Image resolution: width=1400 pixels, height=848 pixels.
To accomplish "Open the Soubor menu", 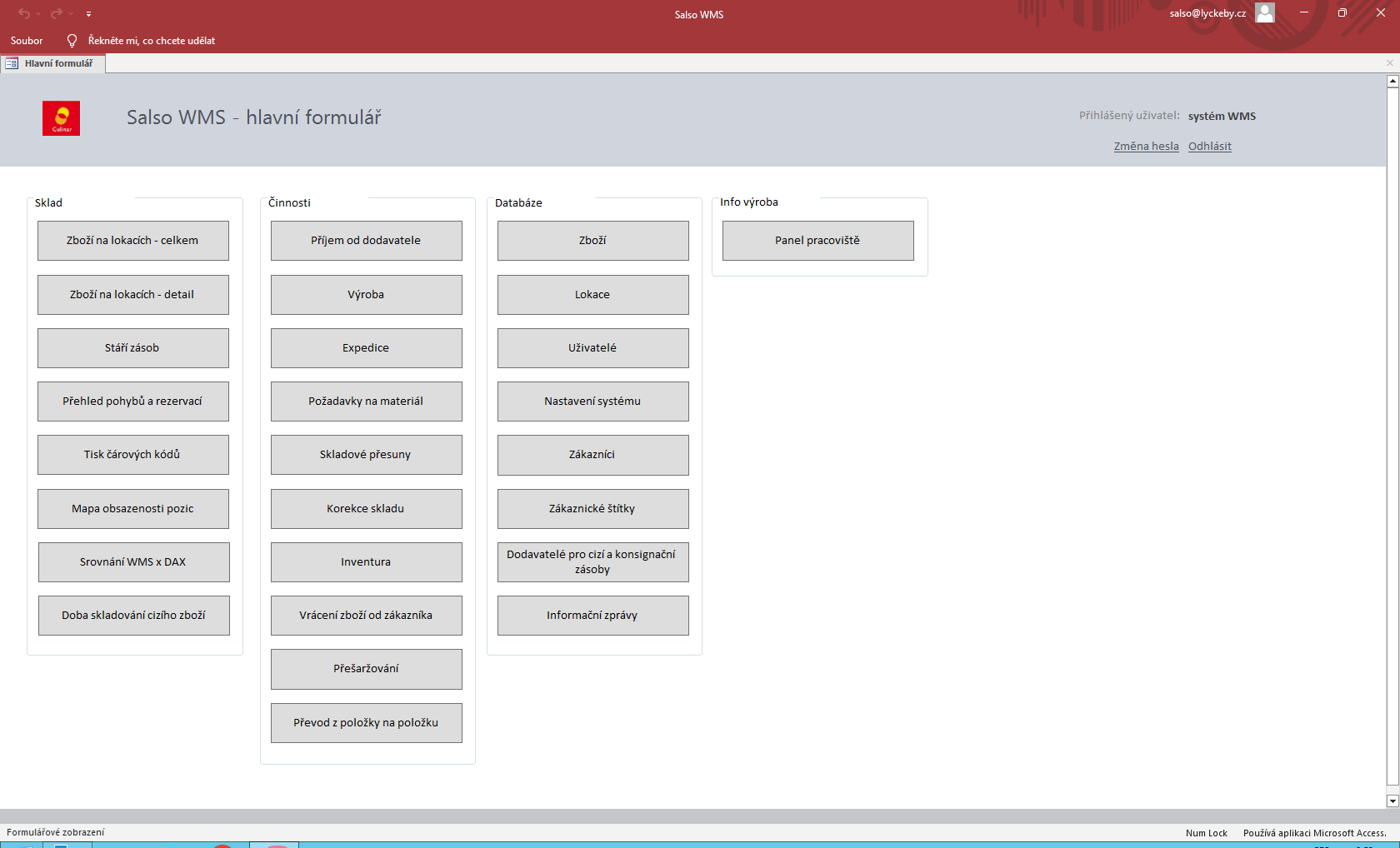I will point(27,41).
